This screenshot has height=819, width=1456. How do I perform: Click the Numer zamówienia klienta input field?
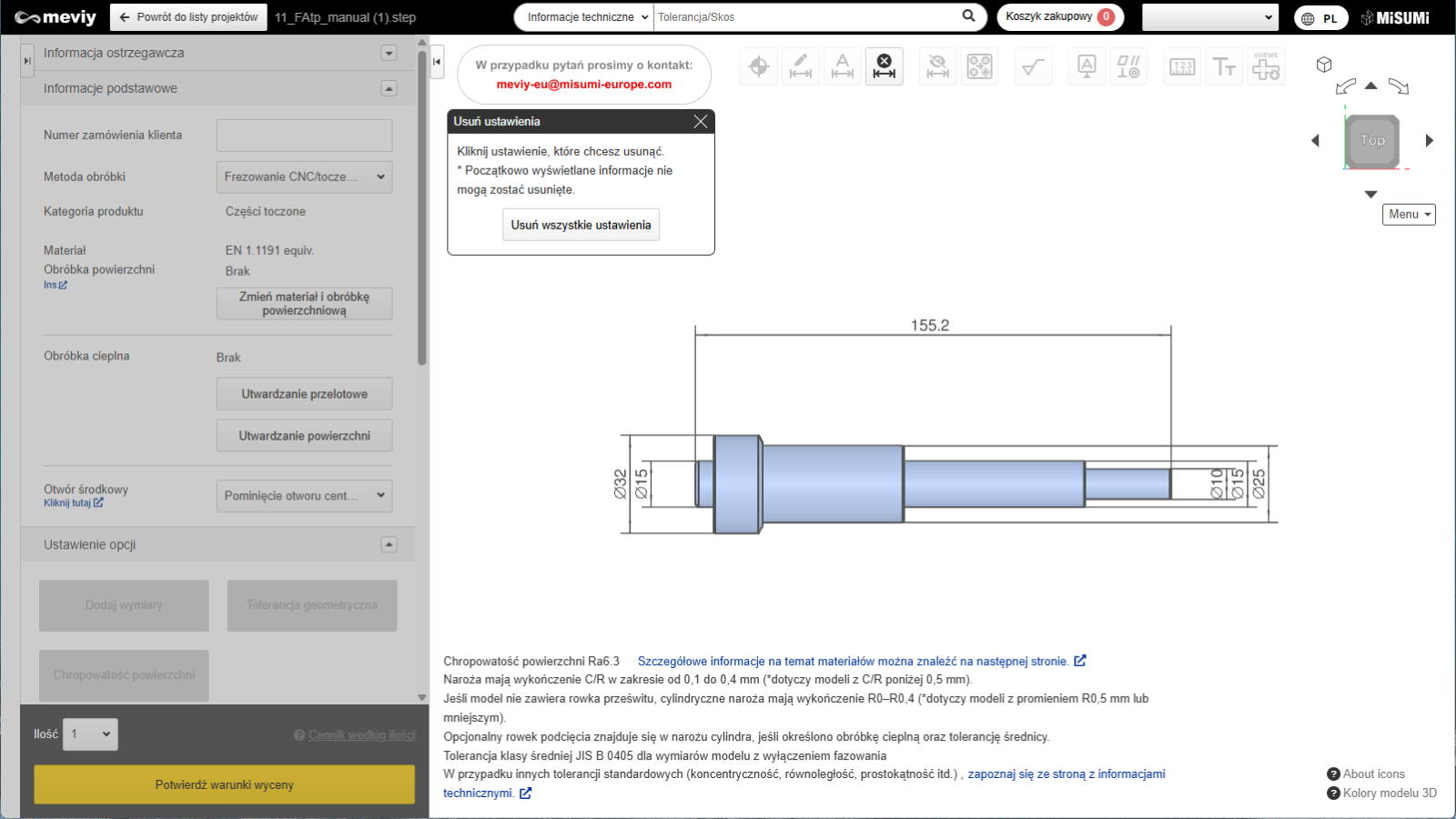tap(304, 136)
